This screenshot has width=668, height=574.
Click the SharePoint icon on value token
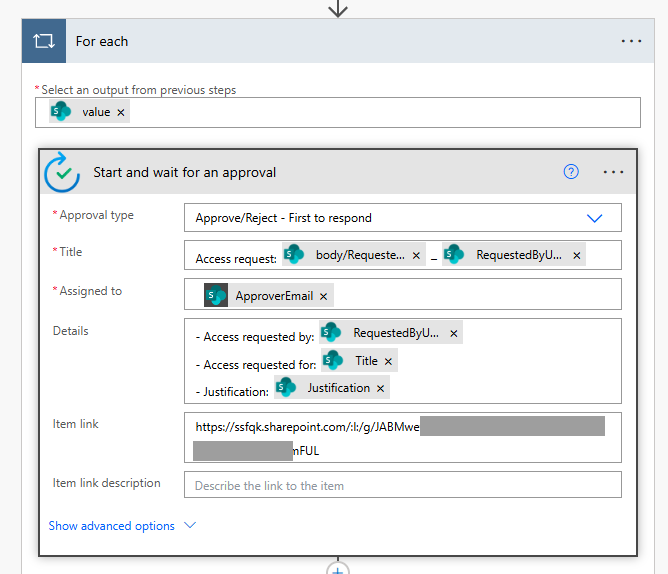coord(60,111)
